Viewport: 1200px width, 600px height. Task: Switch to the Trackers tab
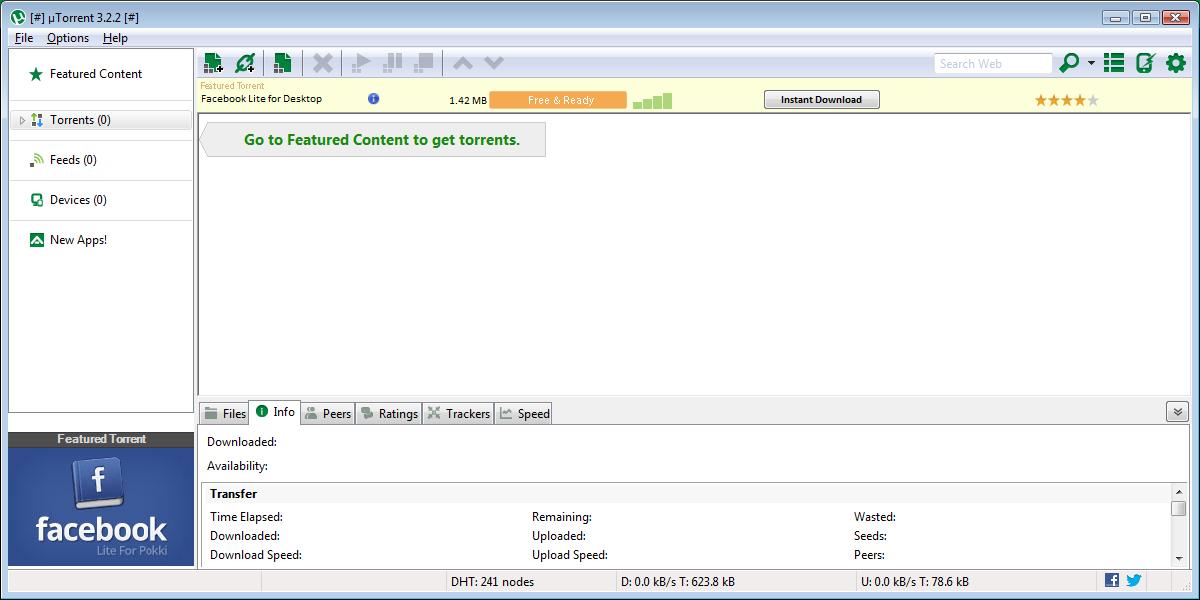(458, 413)
